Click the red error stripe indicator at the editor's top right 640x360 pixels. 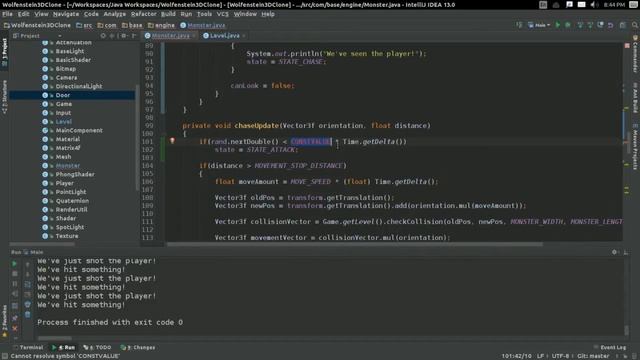coord(627,46)
